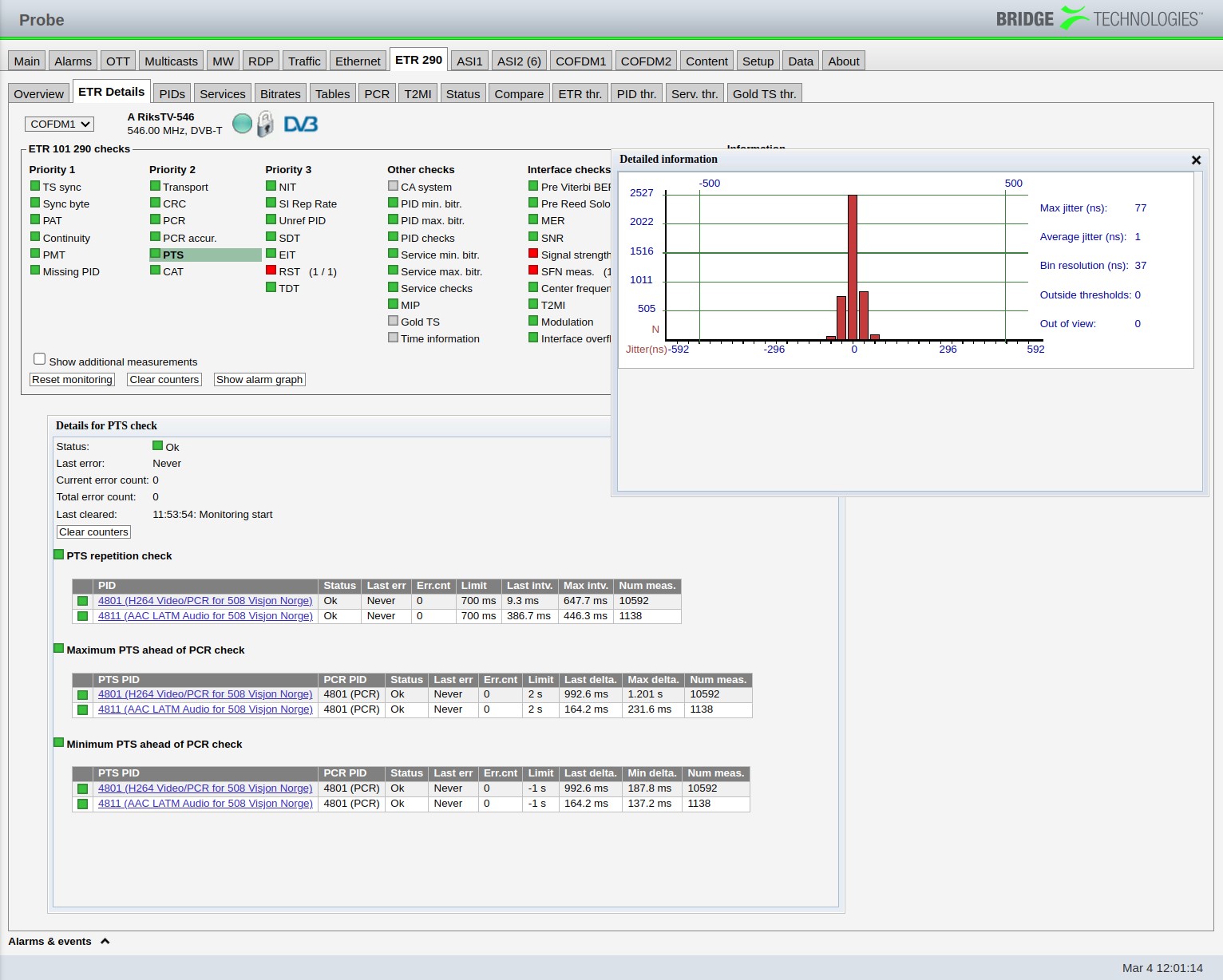Screen dimensions: 1223x980
Task: Close the Detailed information popup
Action: point(1195,160)
